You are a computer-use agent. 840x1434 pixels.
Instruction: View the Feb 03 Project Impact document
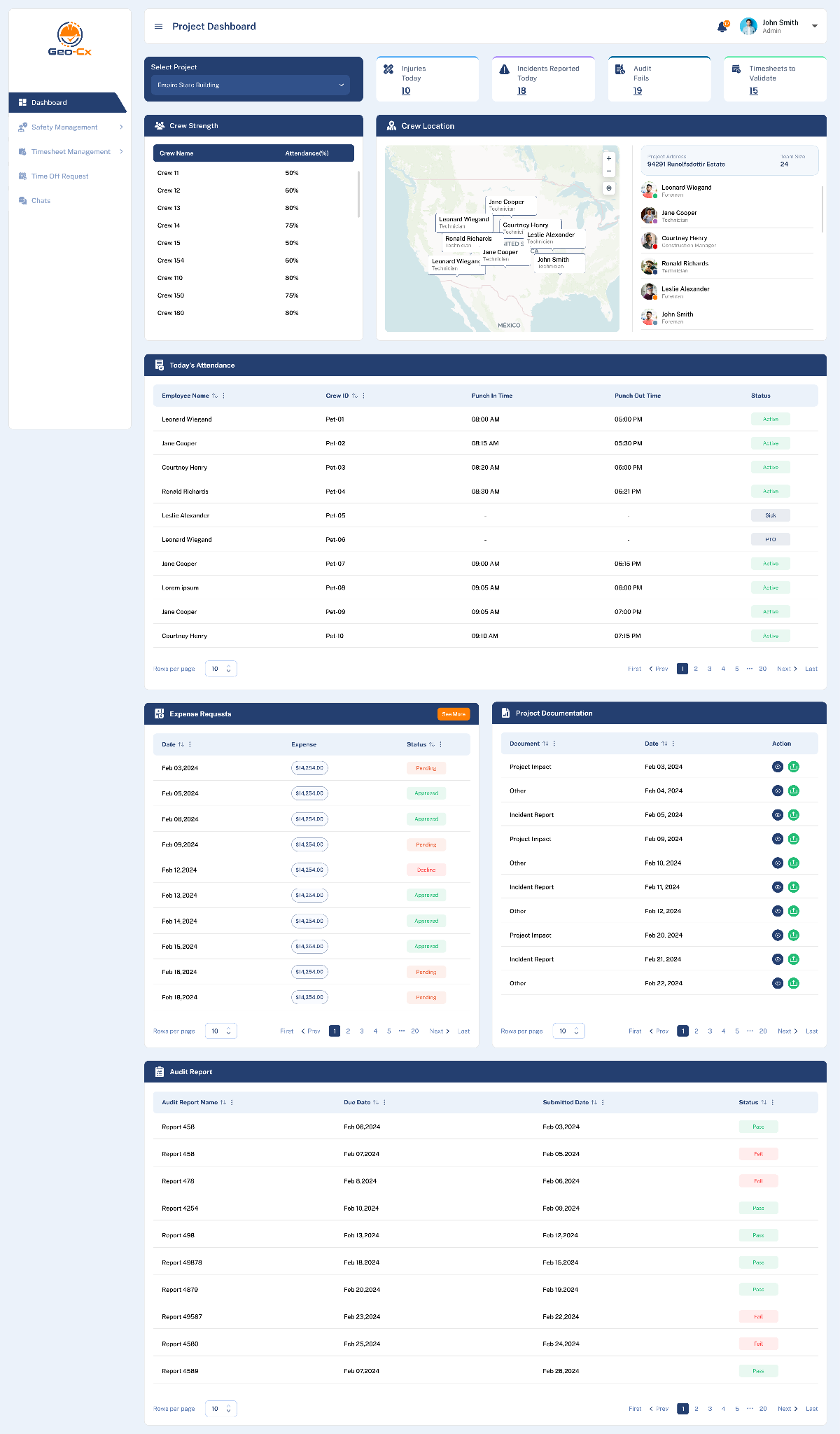pos(777,767)
